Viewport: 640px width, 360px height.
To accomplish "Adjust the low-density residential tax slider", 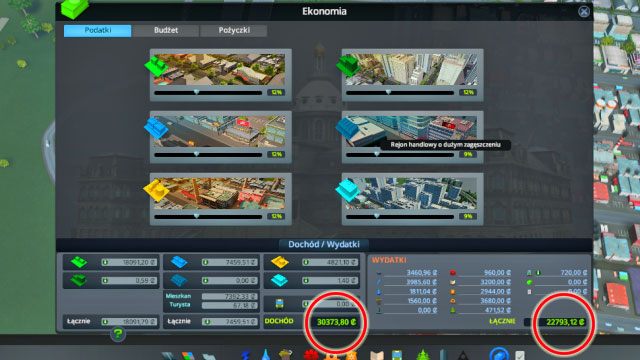I will (x=208, y=93).
